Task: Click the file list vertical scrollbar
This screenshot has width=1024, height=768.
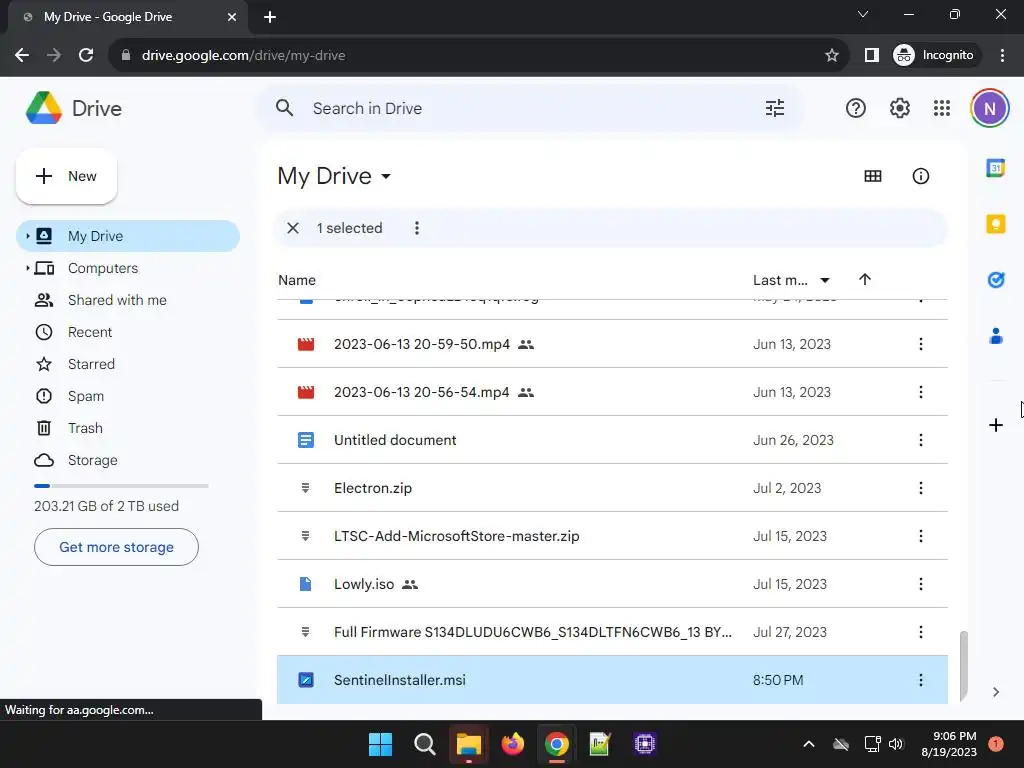Action: tap(963, 665)
